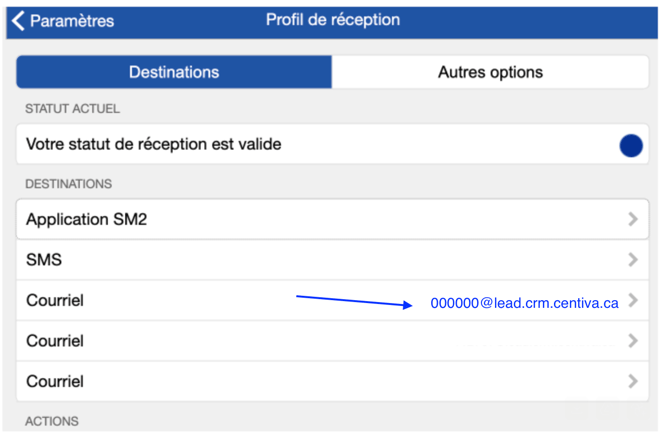Open the last Courriel destination row
Screen dimensions: 670x442
click(55, 381)
